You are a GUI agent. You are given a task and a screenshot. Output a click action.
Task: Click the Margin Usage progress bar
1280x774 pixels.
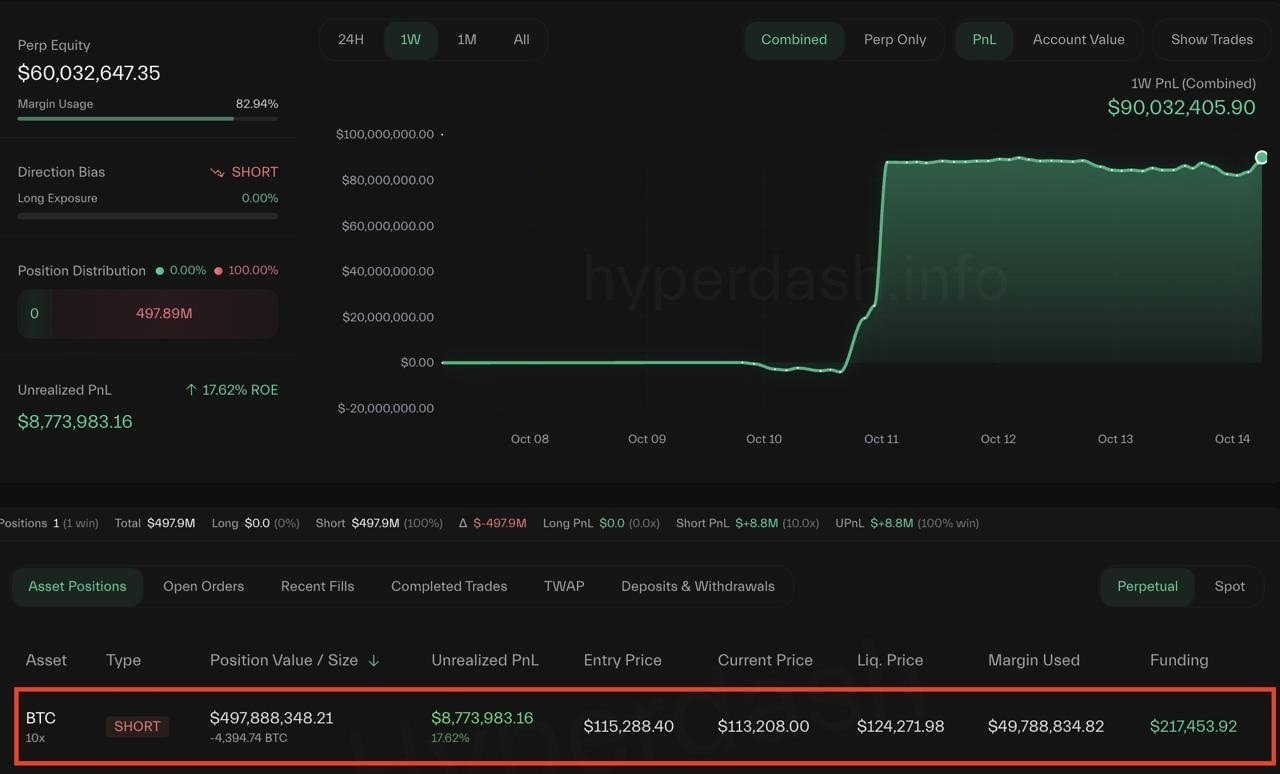147,119
